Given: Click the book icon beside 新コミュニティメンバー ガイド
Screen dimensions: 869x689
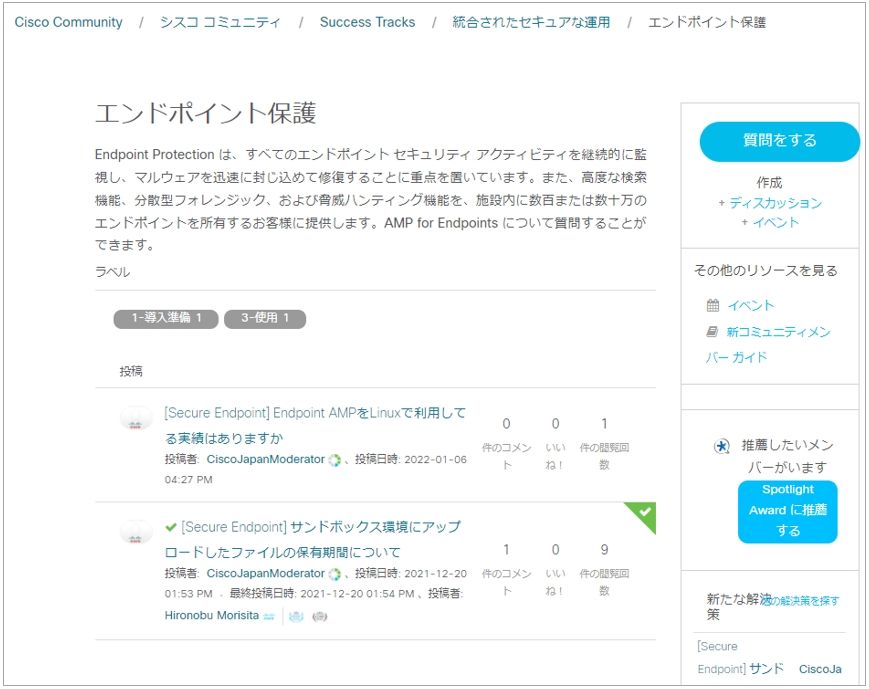Looking at the screenshot, I should (x=712, y=331).
